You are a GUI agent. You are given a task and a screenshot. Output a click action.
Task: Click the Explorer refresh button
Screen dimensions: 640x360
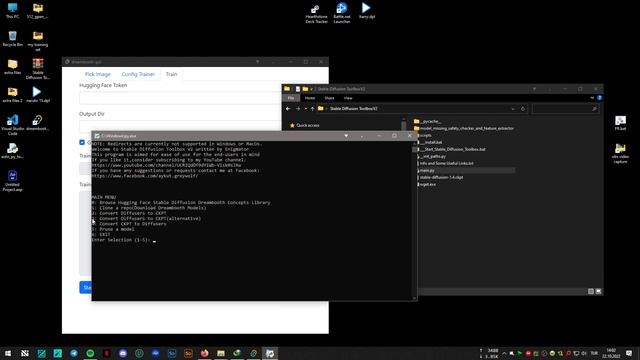tap(523, 109)
